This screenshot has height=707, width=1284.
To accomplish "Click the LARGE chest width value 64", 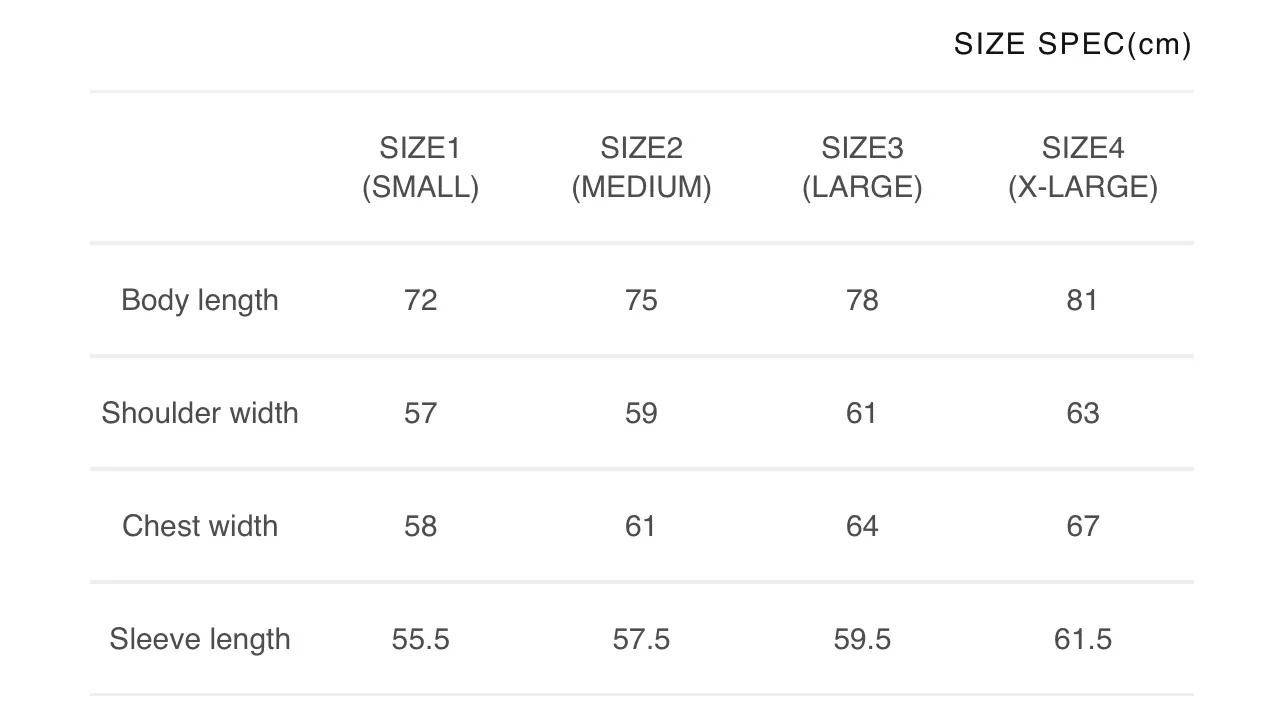I will [862, 526].
